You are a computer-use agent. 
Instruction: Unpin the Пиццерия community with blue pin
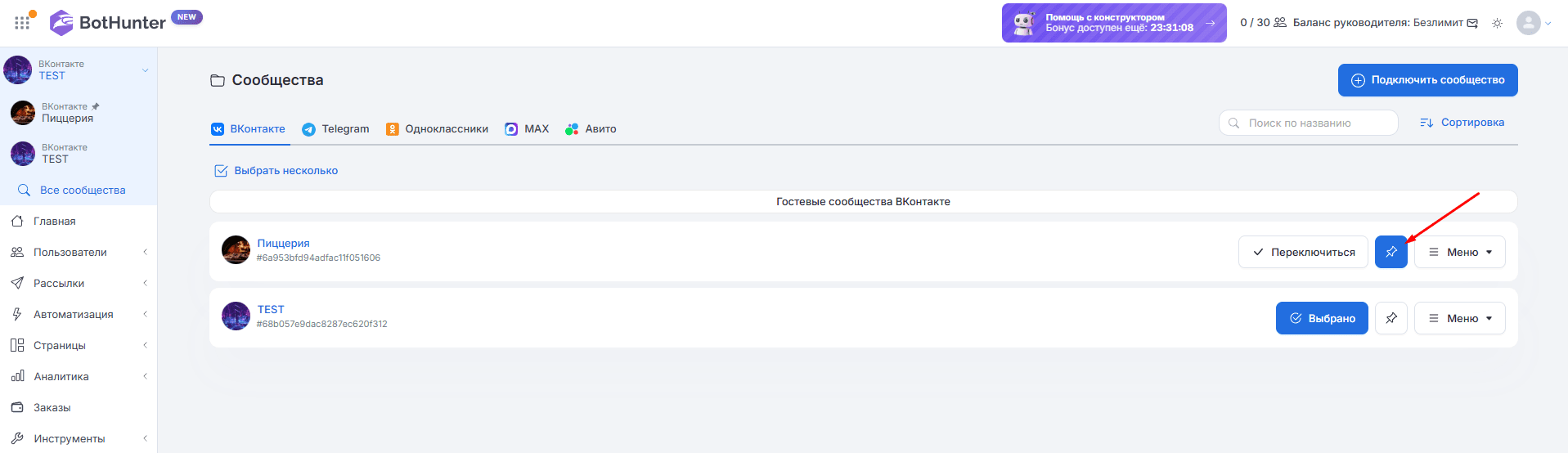(x=1391, y=252)
